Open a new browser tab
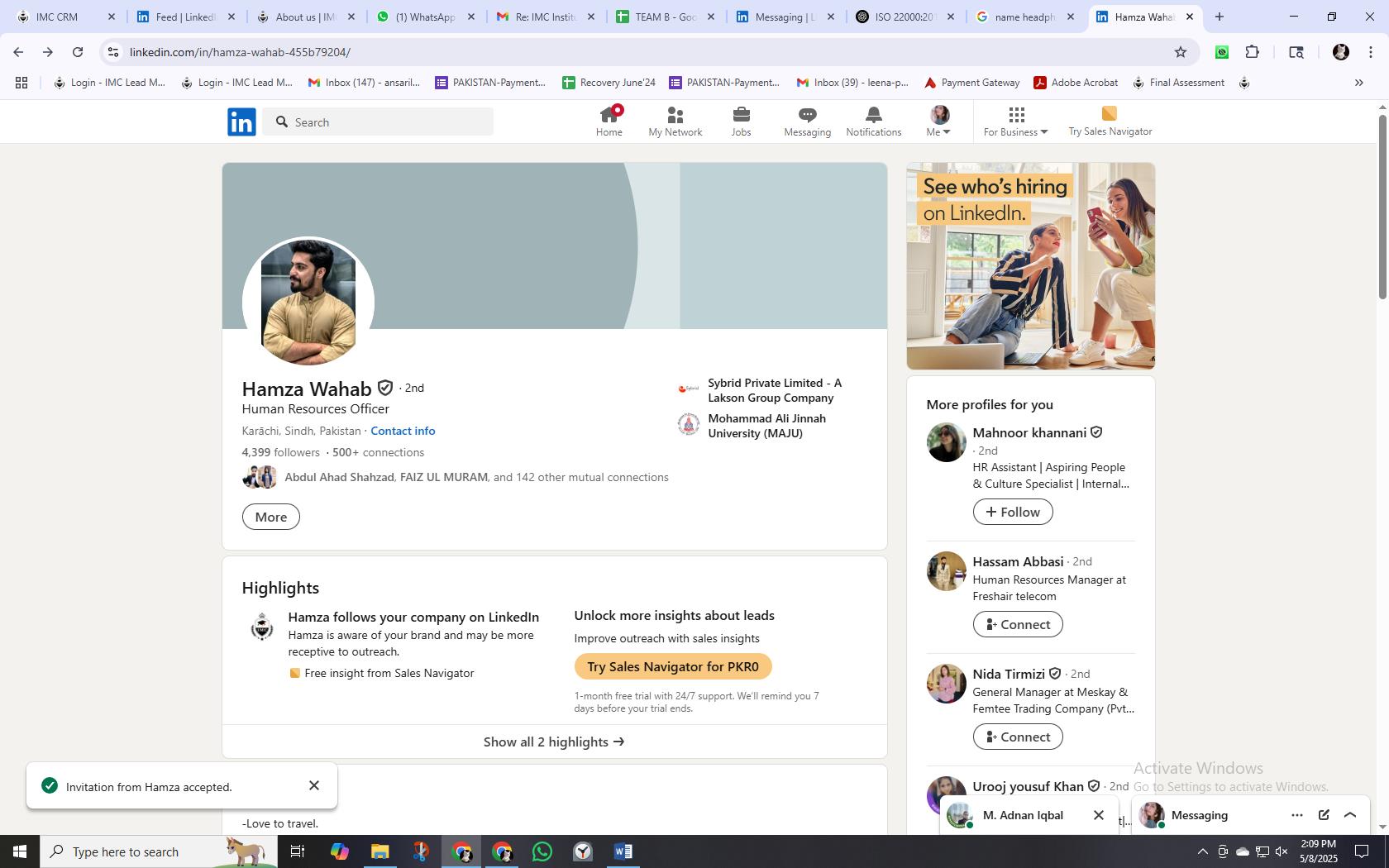Image resolution: width=1389 pixels, height=868 pixels. pos(1219,17)
